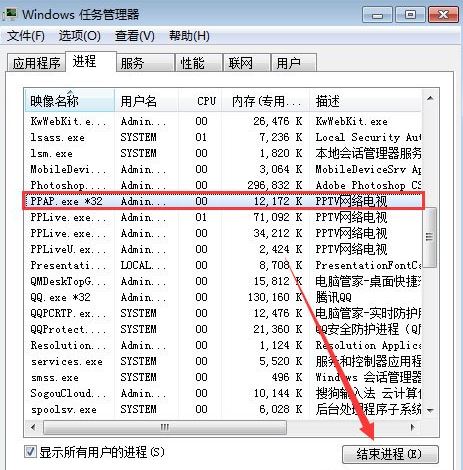This screenshot has height=470, width=463.
Task: Click the Task Manager title bar icon
Action: pos(9,14)
